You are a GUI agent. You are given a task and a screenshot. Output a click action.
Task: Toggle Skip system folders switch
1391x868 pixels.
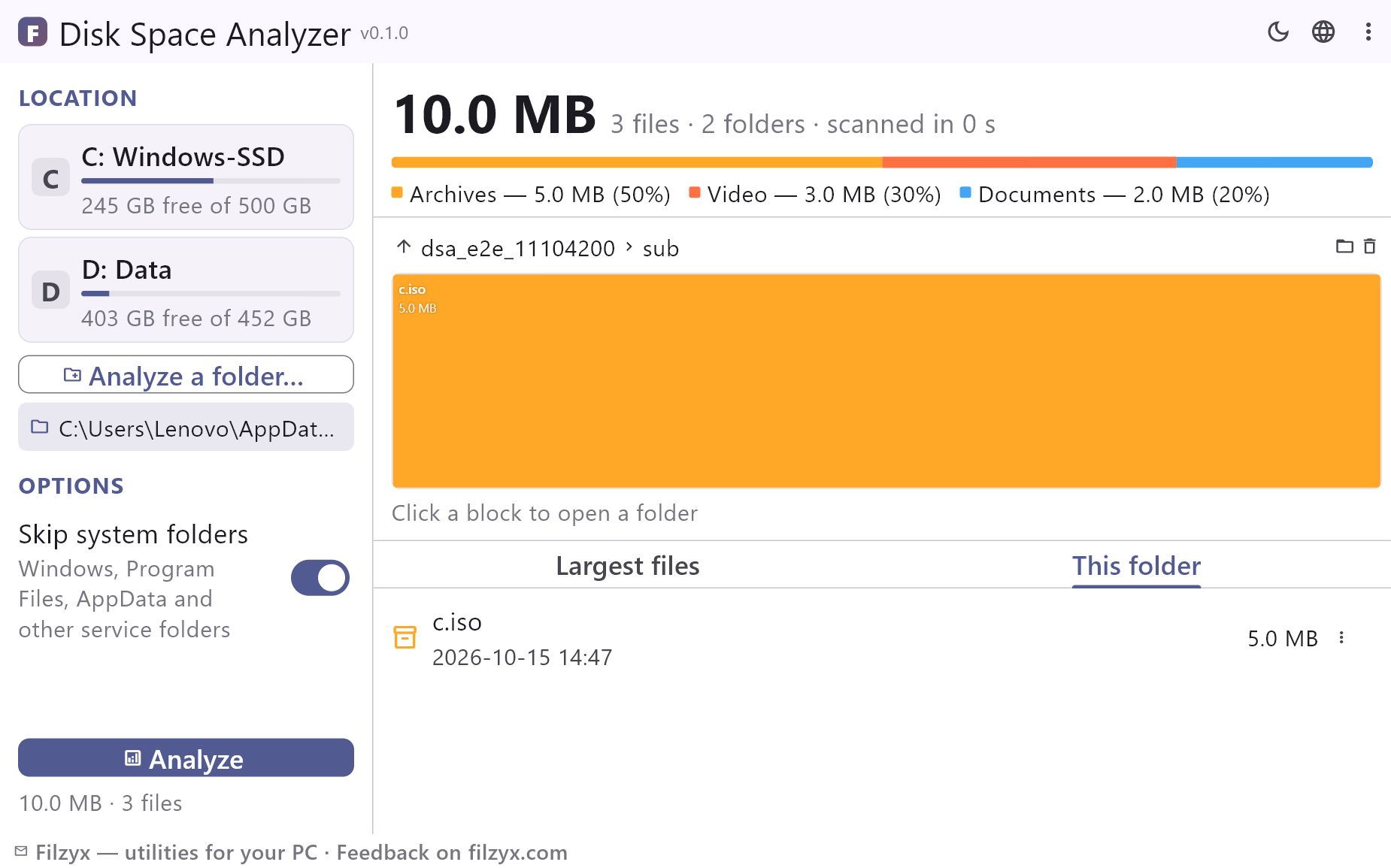click(x=320, y=578)
